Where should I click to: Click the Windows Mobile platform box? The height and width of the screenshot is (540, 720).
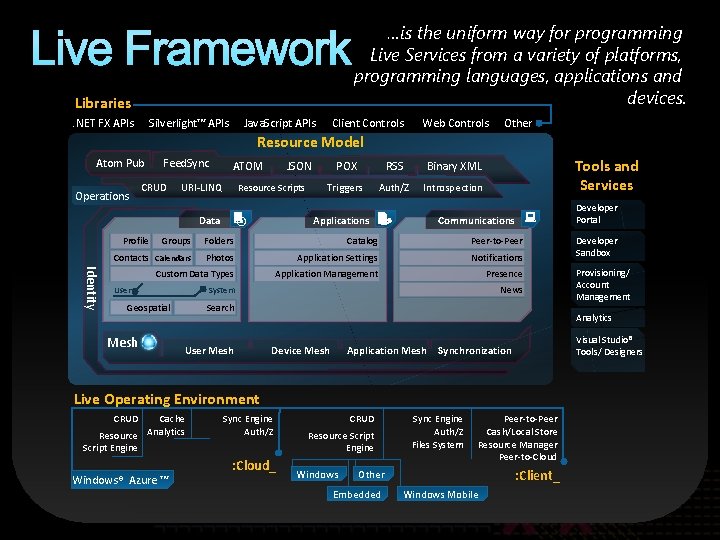coord(441,495)
